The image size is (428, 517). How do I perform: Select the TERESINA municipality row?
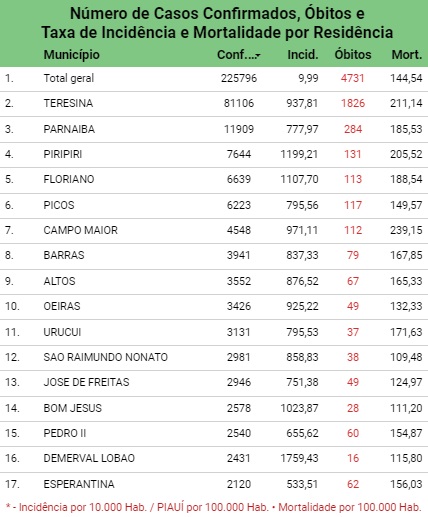[x=214, y=103]
